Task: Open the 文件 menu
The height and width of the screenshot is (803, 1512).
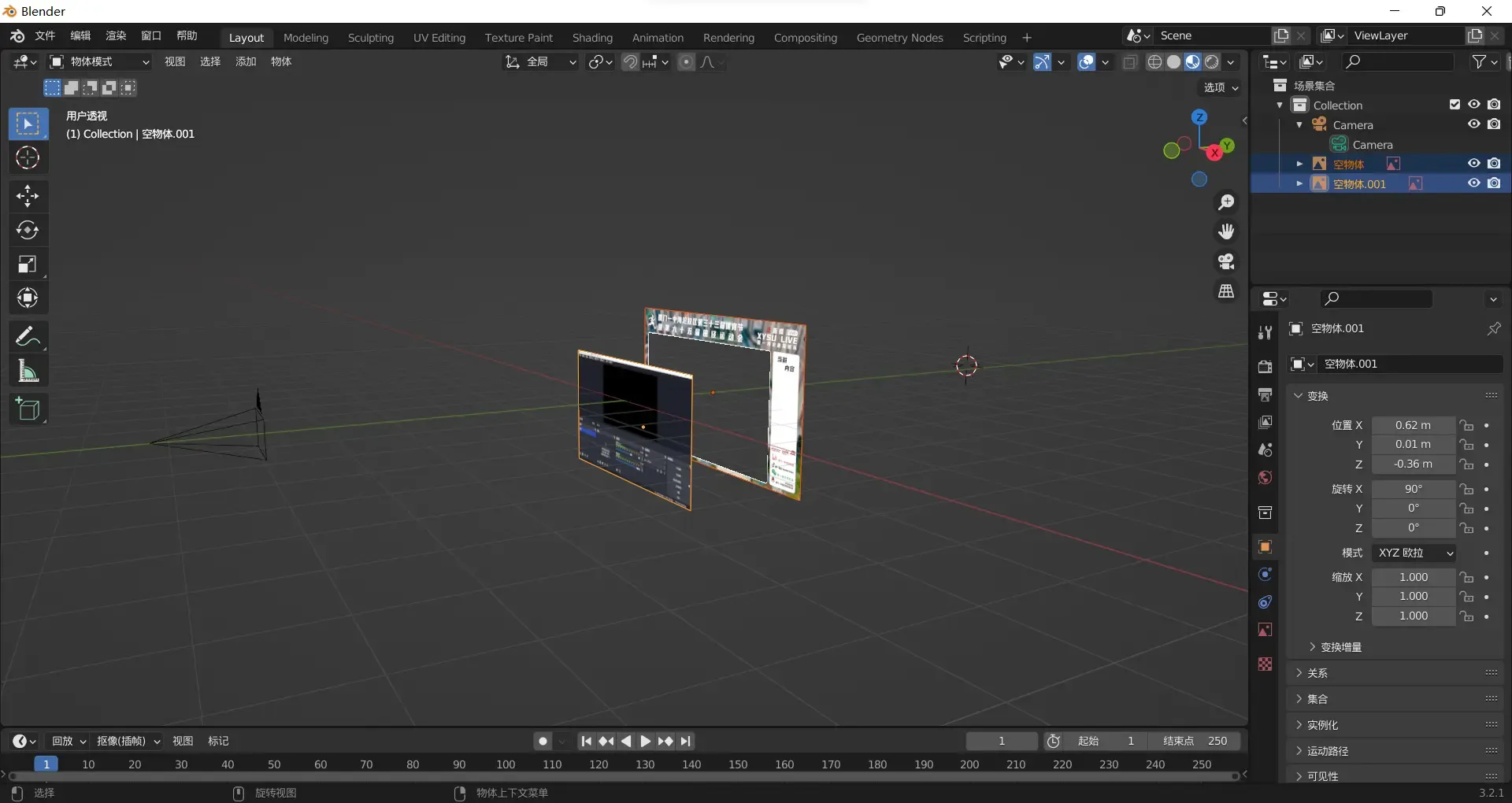Action: [x=46, y=36]
